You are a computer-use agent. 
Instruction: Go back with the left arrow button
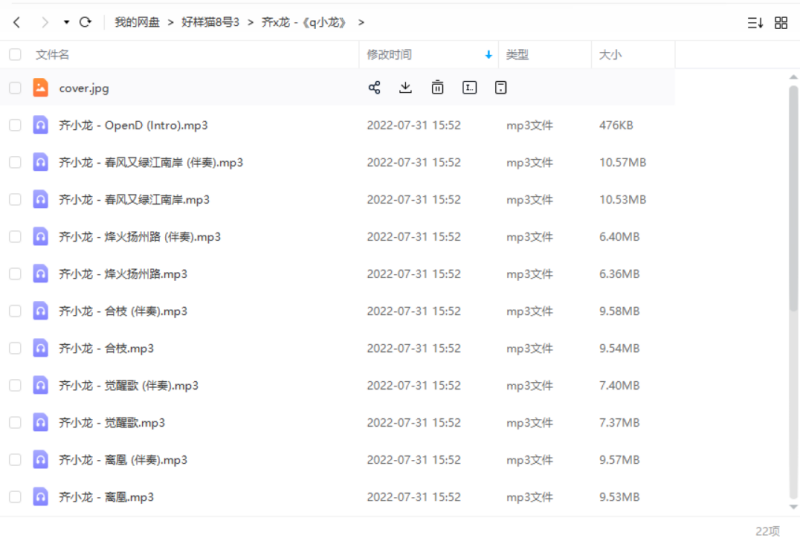(16, 22)
